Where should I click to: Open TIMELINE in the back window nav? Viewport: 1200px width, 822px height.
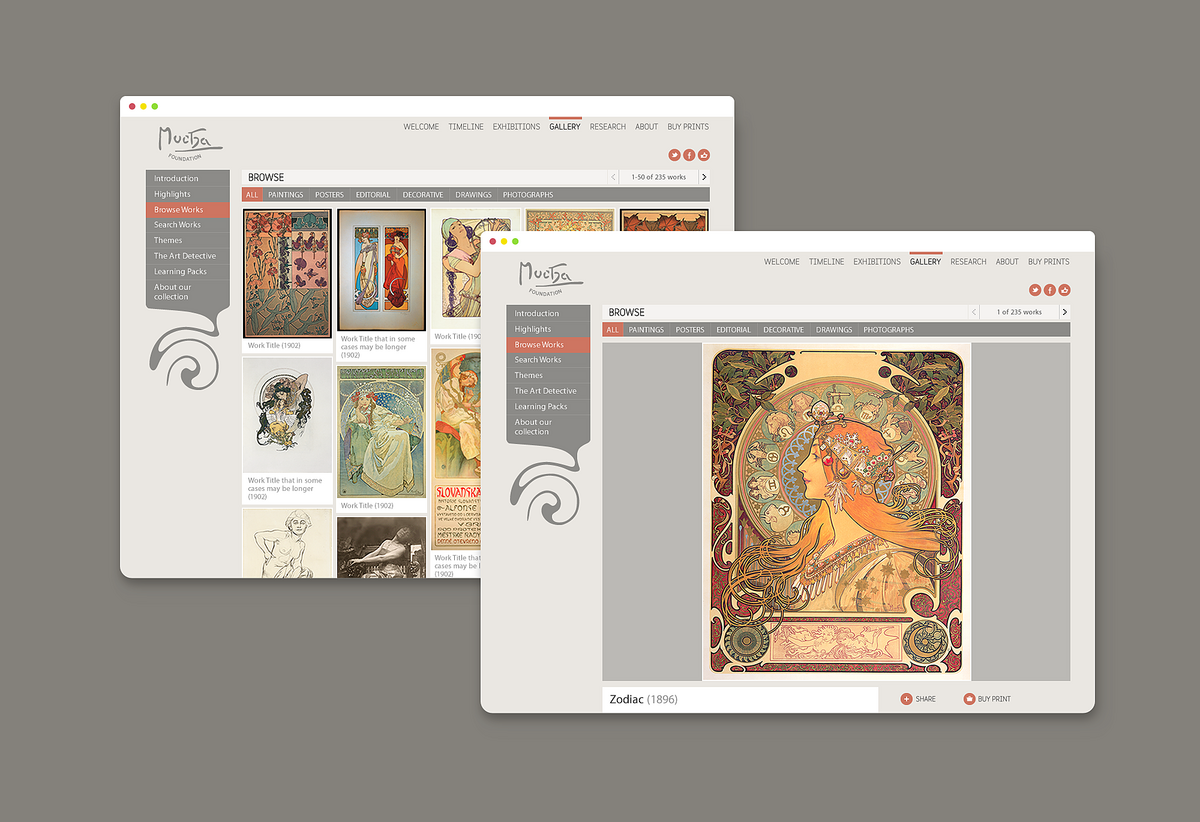(466, 127)
